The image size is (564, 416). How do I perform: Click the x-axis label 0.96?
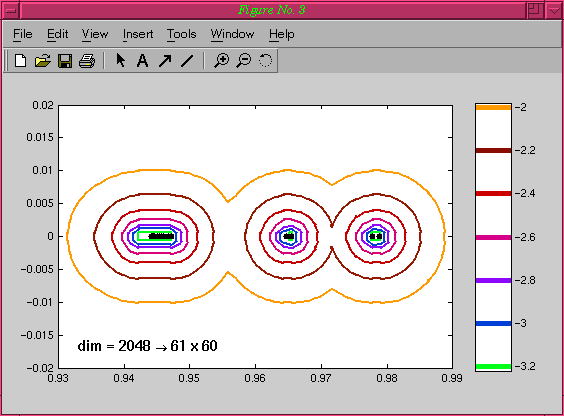(x=255, y=378)
